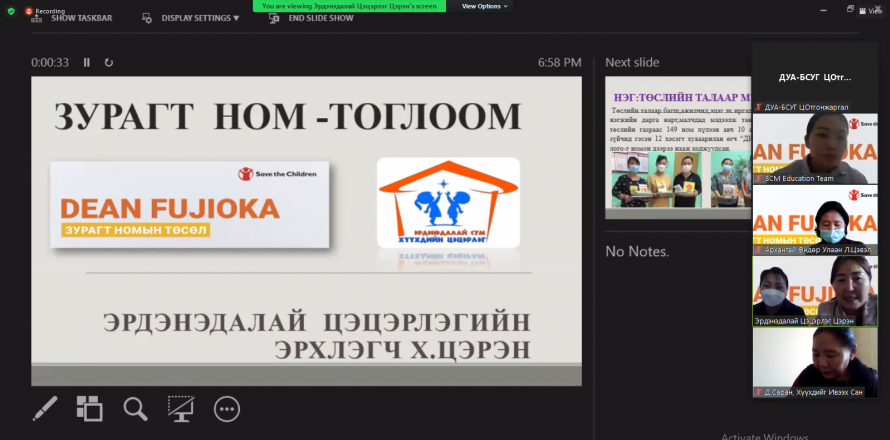Click the window minimize button at top right
Screen dimensions: 890x440
825,9
